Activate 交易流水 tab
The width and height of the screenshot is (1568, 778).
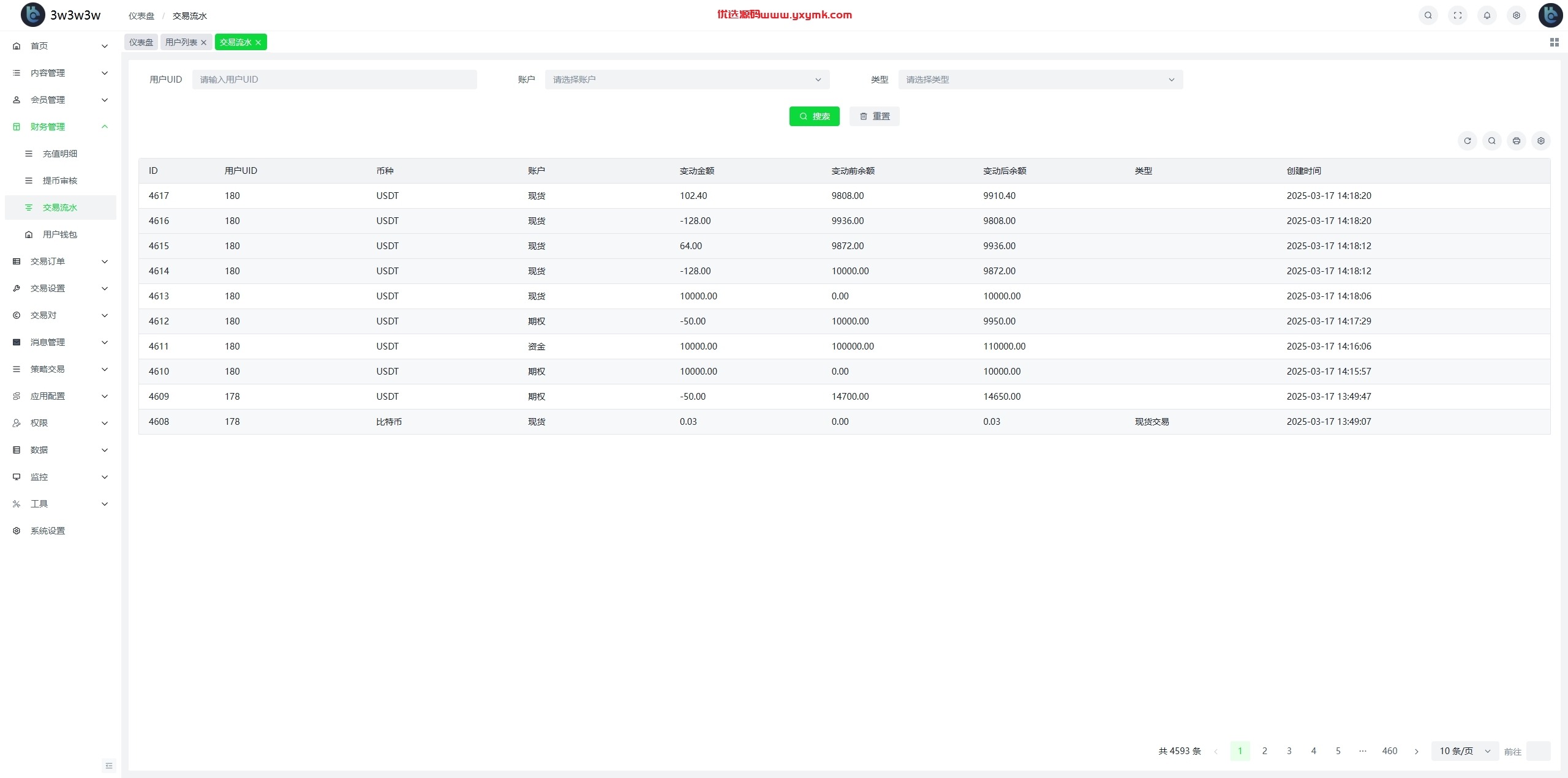click(236, 42)
